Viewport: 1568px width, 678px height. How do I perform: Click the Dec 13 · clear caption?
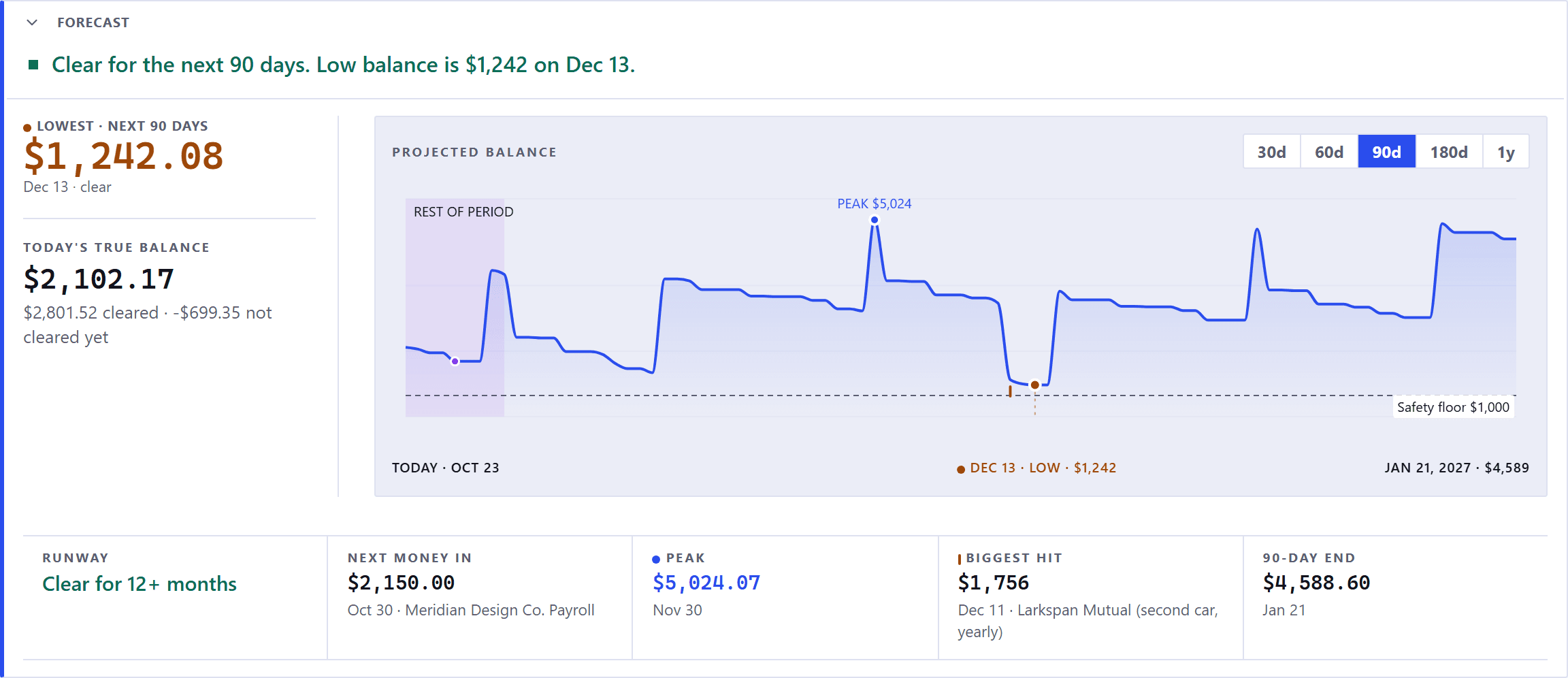click(67, 187)
